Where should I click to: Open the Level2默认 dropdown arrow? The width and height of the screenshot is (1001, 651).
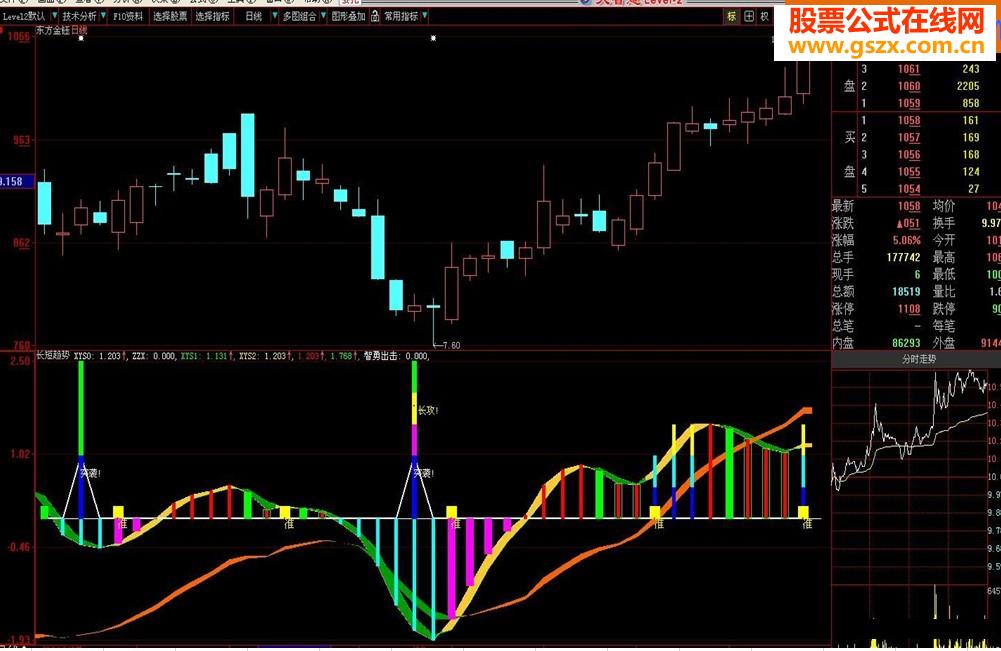click(54, 16)
